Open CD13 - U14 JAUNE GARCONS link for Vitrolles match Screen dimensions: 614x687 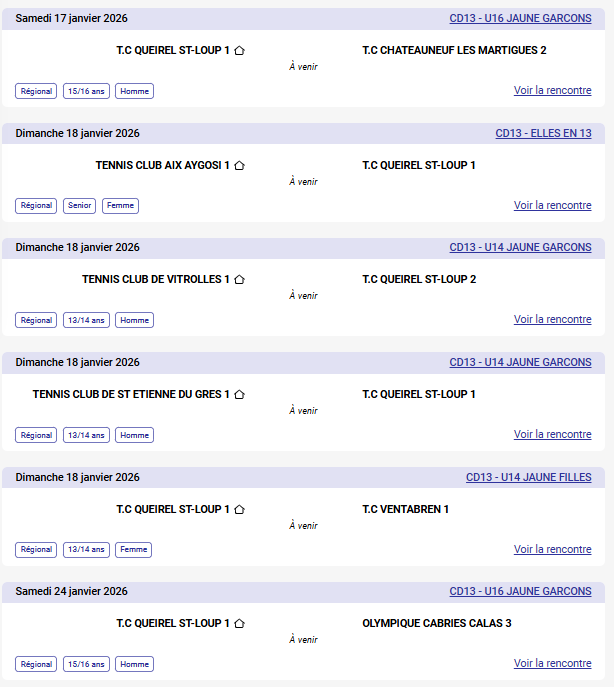pos(520,247)
